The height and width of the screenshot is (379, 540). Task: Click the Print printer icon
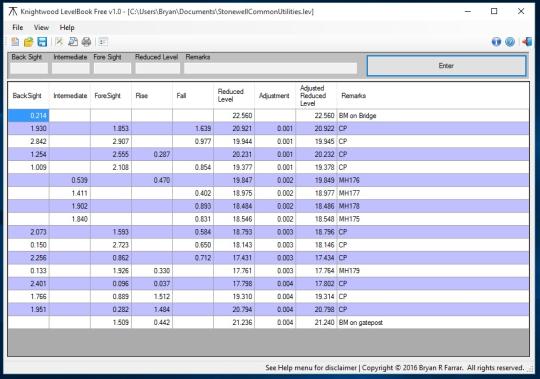coord(86,42)
